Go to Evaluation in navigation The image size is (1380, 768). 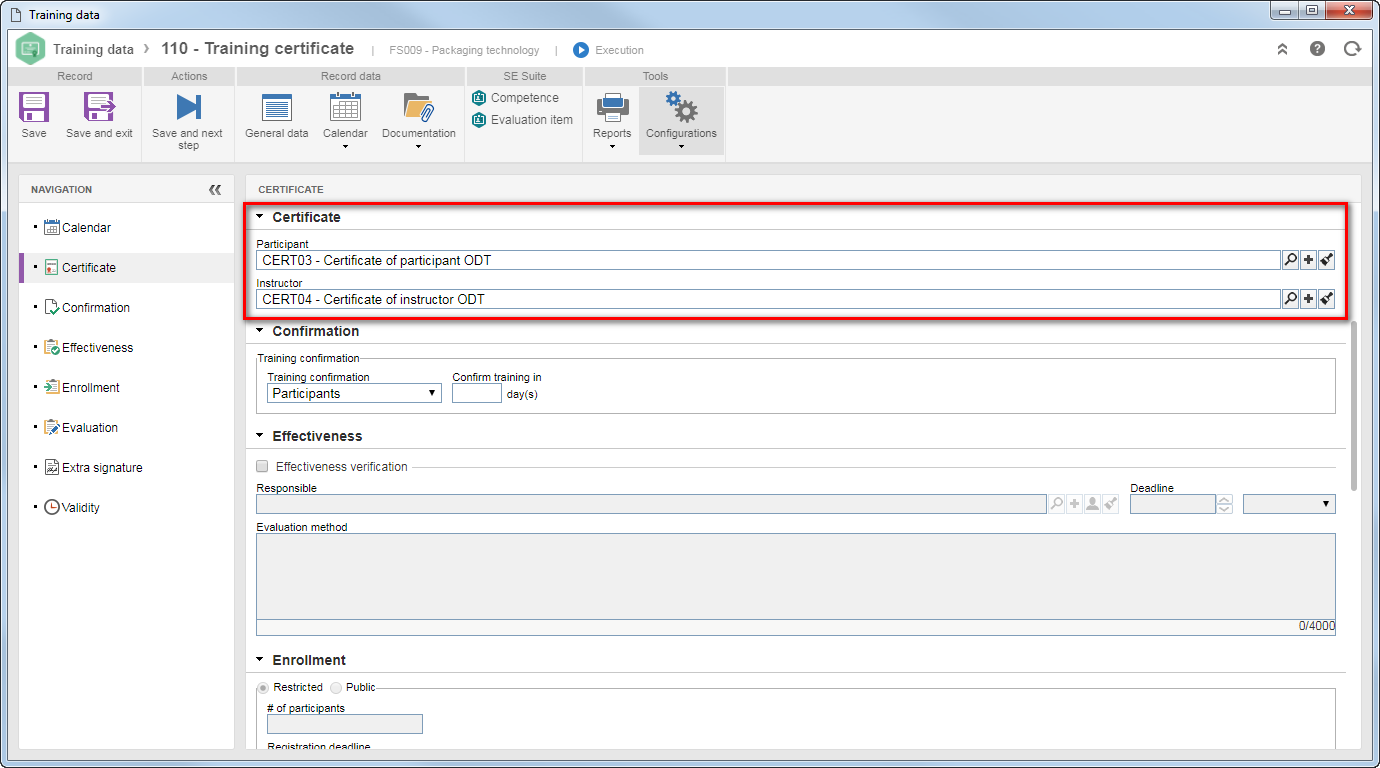click(126, 428)
